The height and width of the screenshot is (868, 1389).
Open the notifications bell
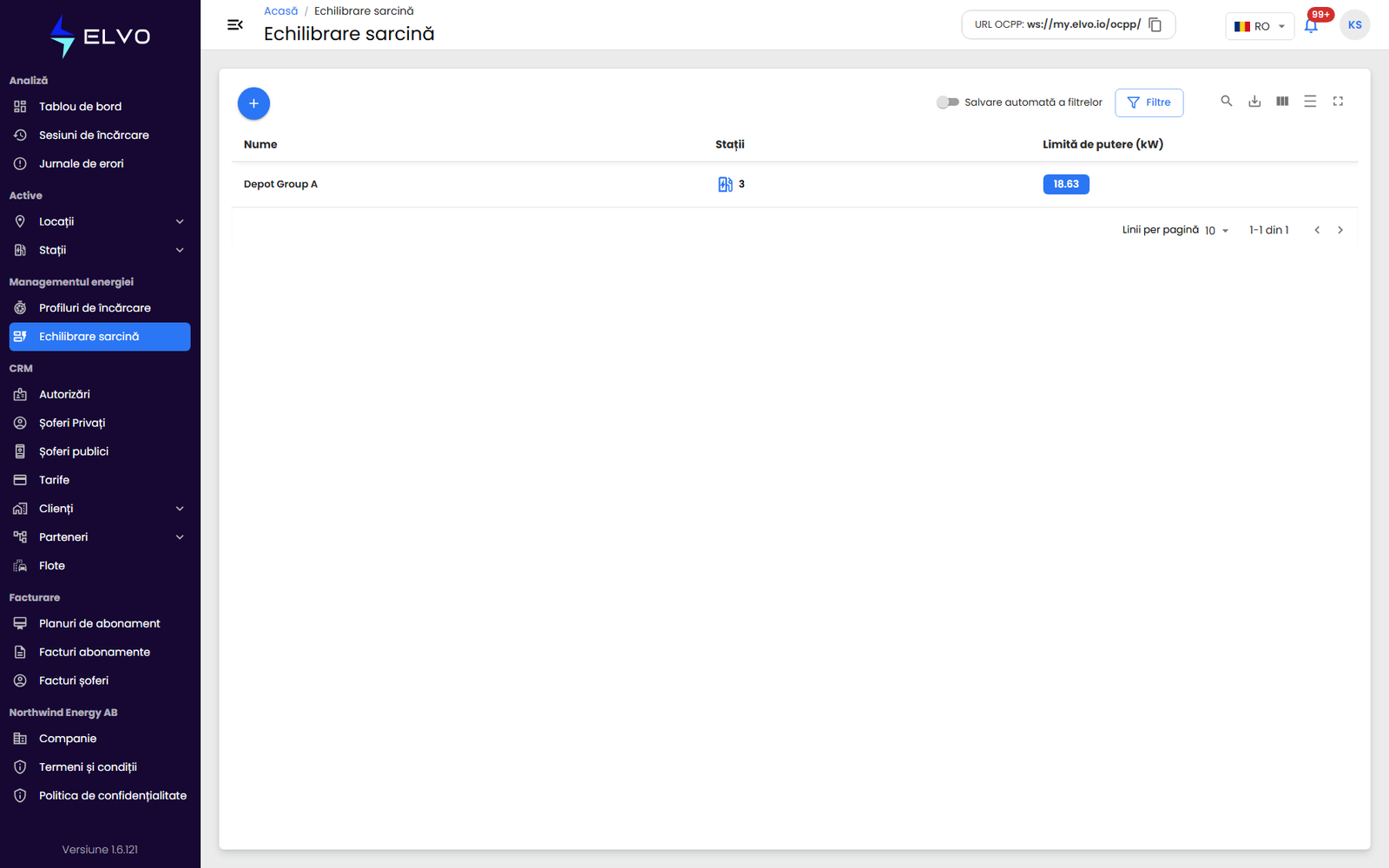coord(1311,26)
